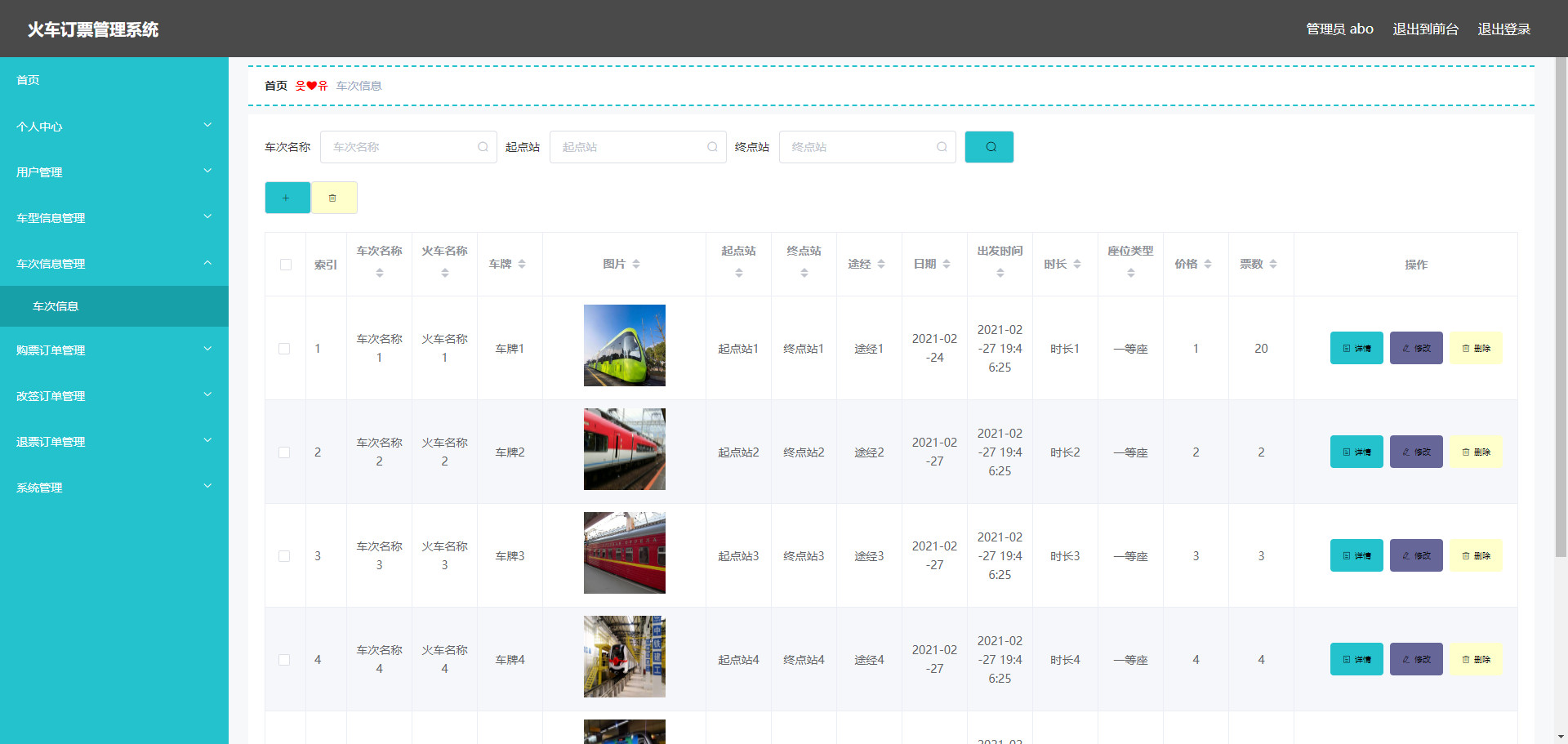The height and width of the screenshot is (744, 1568).
Task: Check the row 3 checkbox
Action: click(284, 556)
